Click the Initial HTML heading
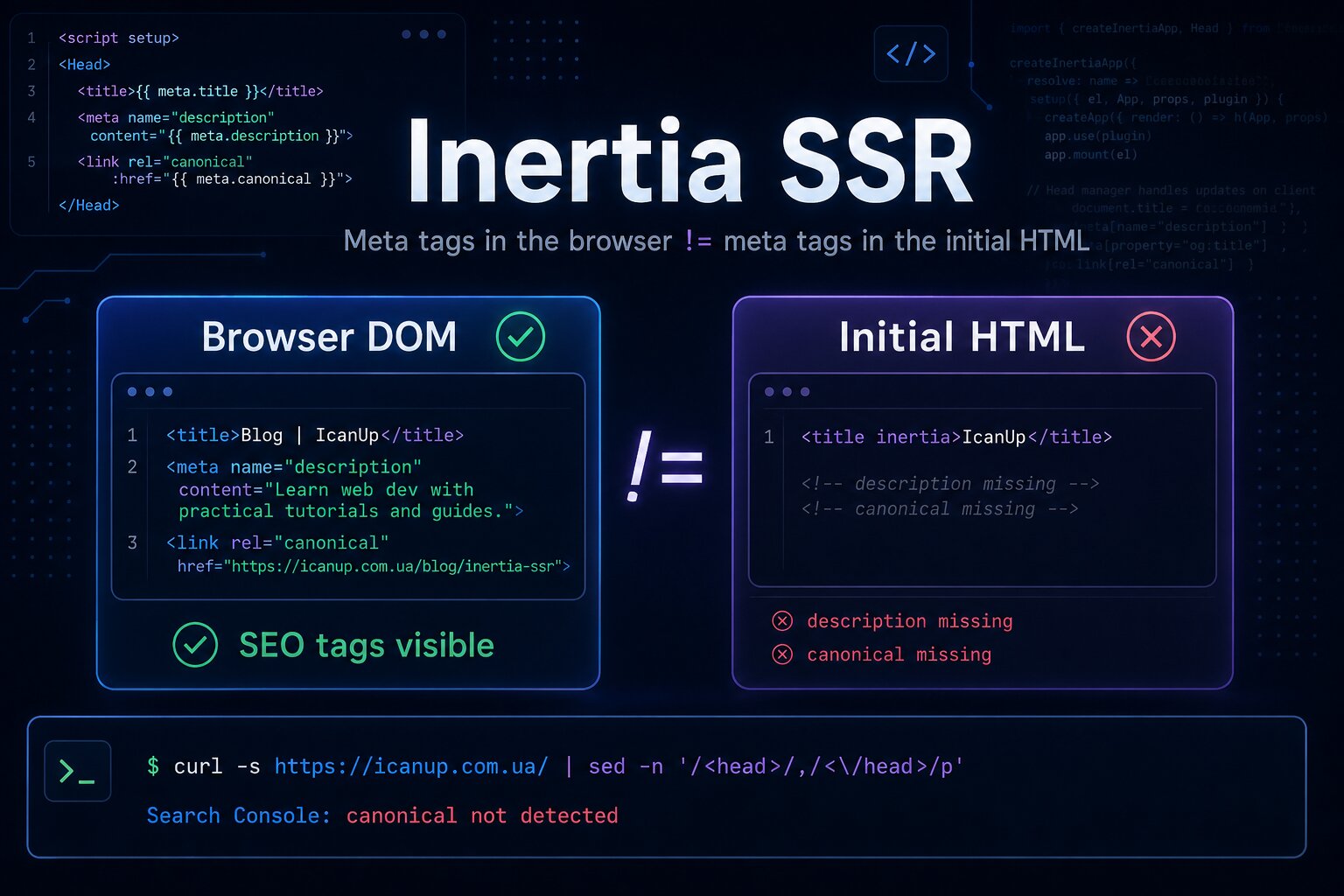The width and height of the screenshot is (1344, 896). [x=962, y=337]
